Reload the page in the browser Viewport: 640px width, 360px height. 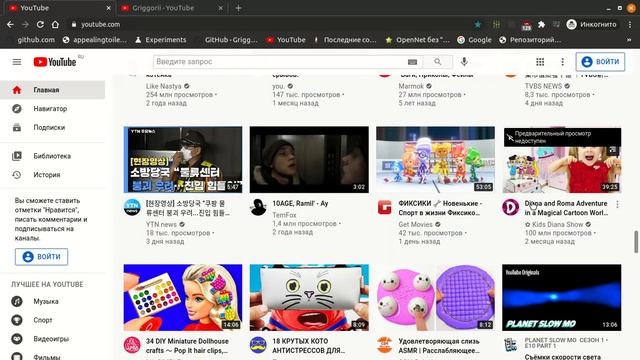pos(40,24)
